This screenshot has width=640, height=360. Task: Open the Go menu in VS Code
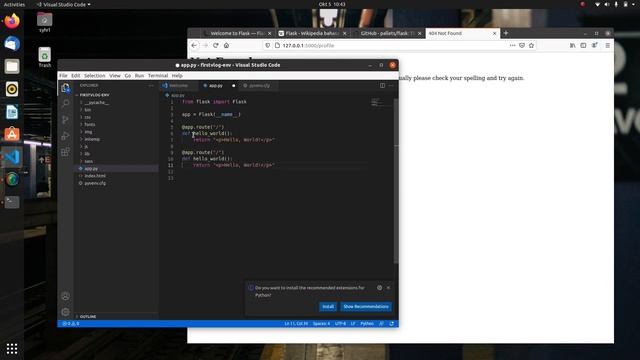128,76
